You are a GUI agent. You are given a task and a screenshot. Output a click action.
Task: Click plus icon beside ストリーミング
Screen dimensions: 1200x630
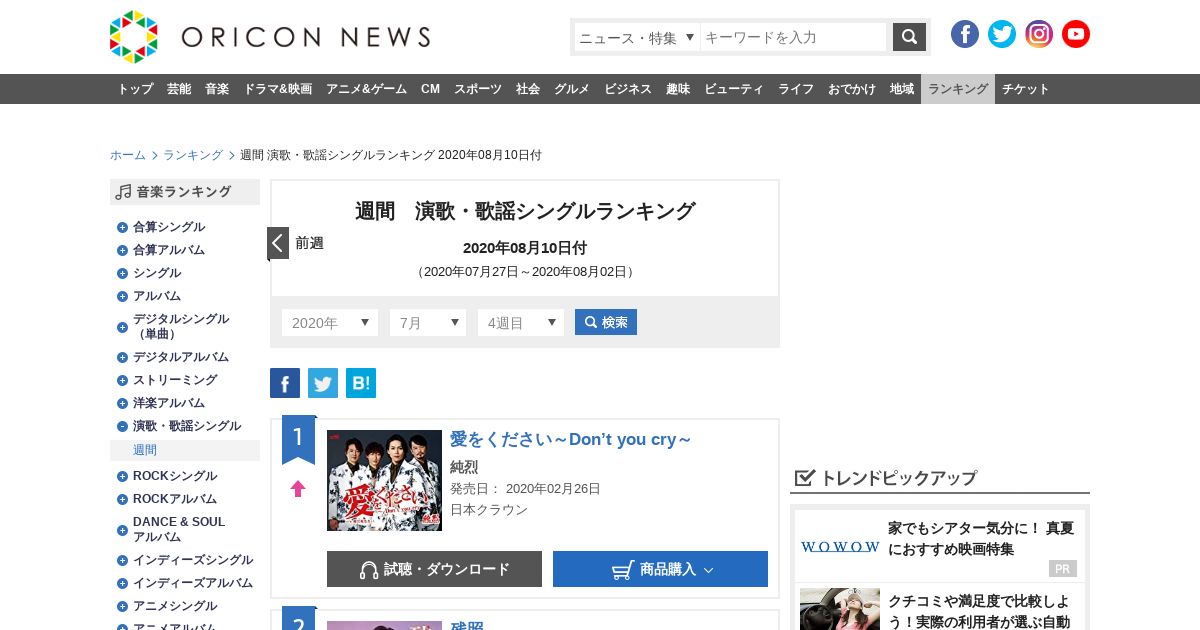click(x=122, y=380)
